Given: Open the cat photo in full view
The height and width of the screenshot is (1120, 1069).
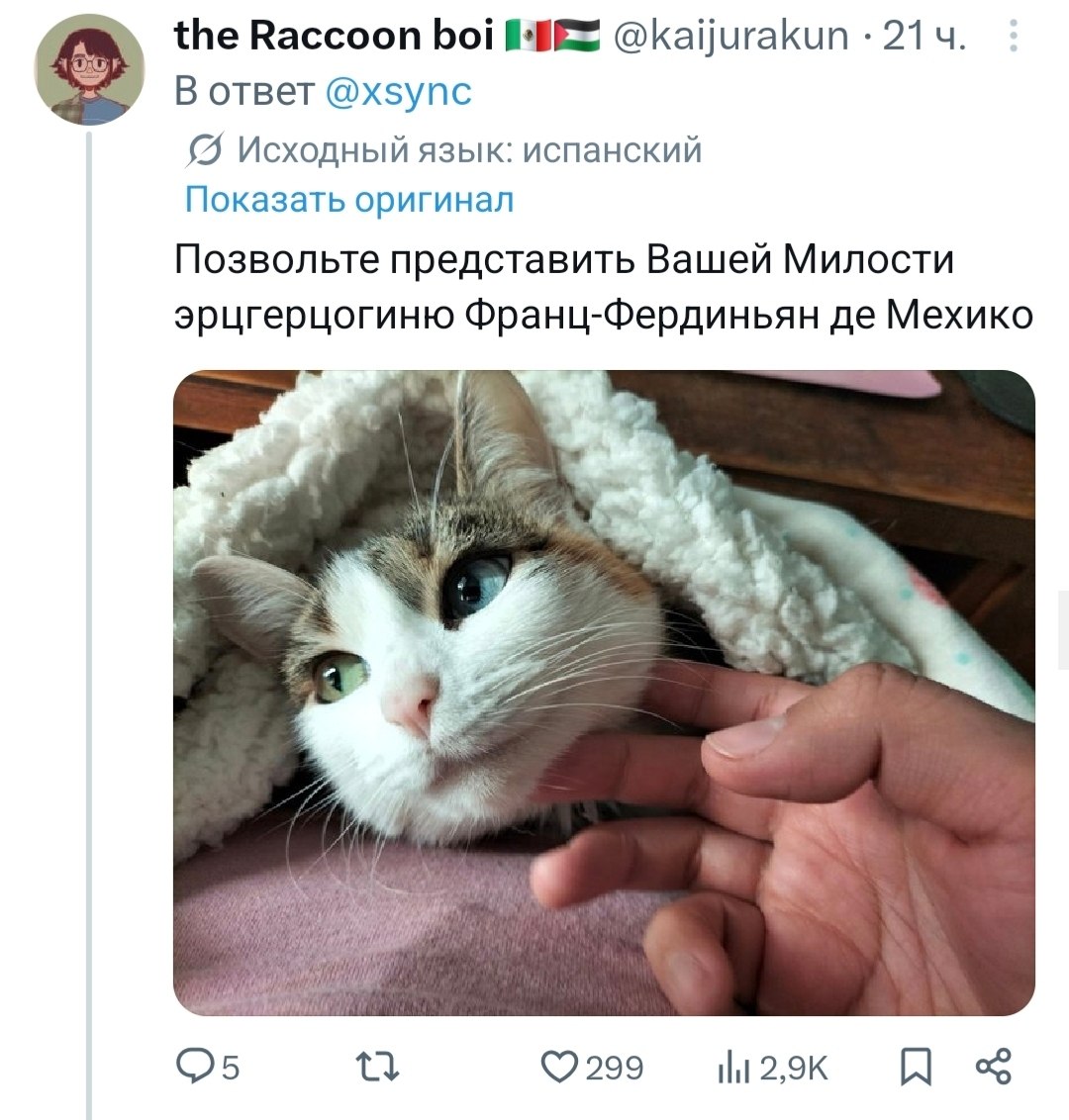Looking at the screenshot, I should coord(604,693).
